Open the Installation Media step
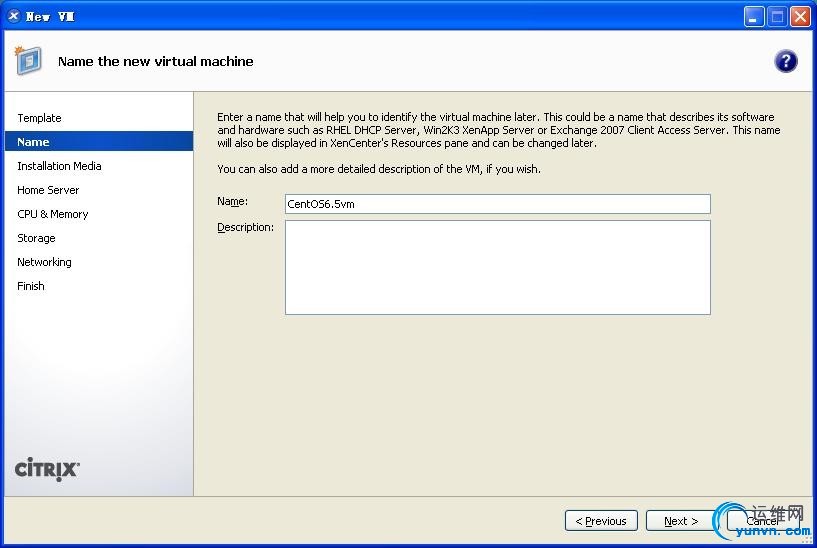The image size is (817, 548). 59,166
